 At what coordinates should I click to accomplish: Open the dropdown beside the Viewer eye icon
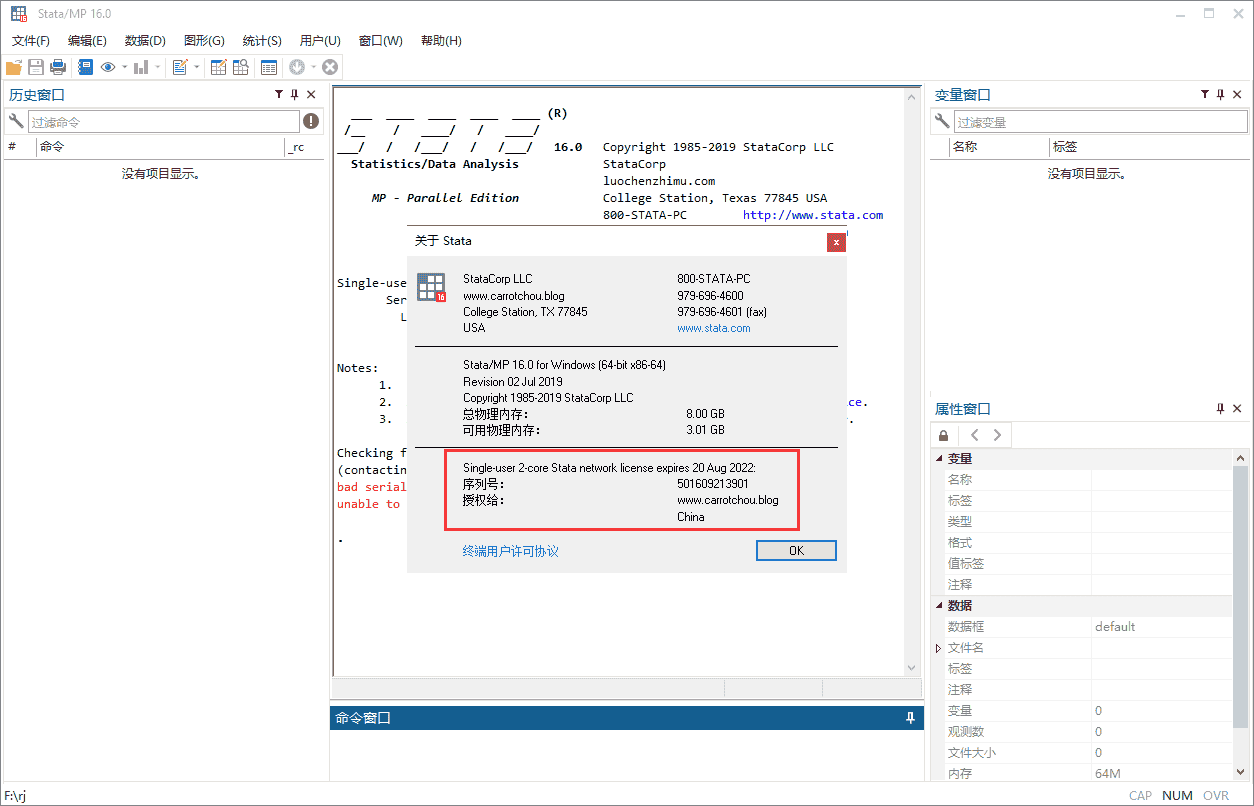tap(123, 66)
